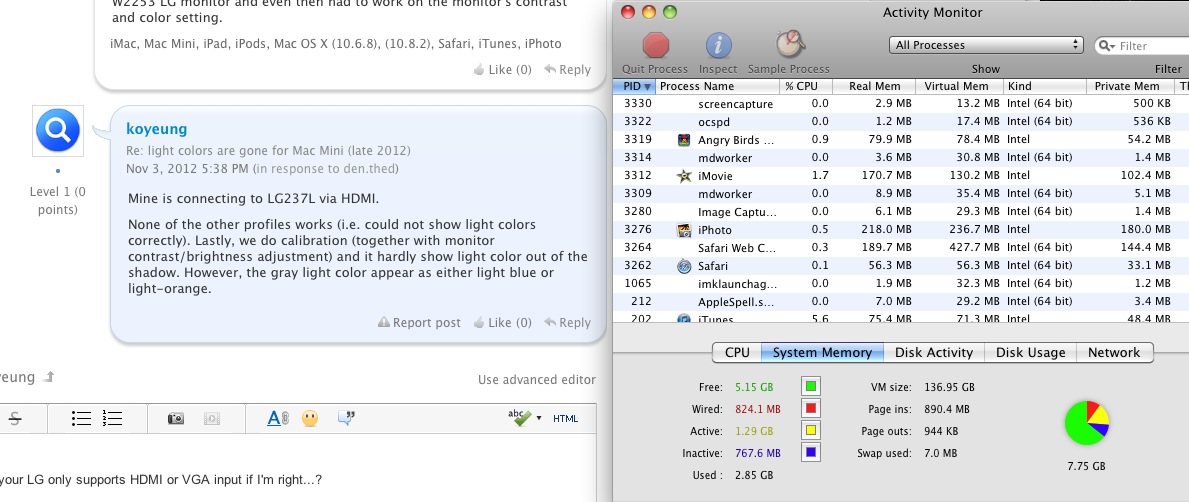Click arrow icon beside the username
The image size is (1189, 502).
(x=49, y=377)
